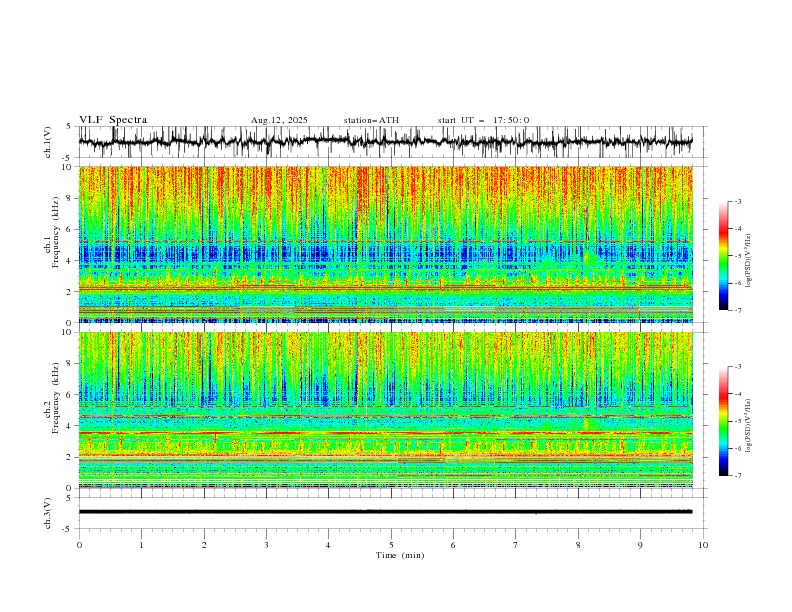Viewport: 792px width, 612px height.
Task: Click the "Time (min)" axis title
Action: 400,555
